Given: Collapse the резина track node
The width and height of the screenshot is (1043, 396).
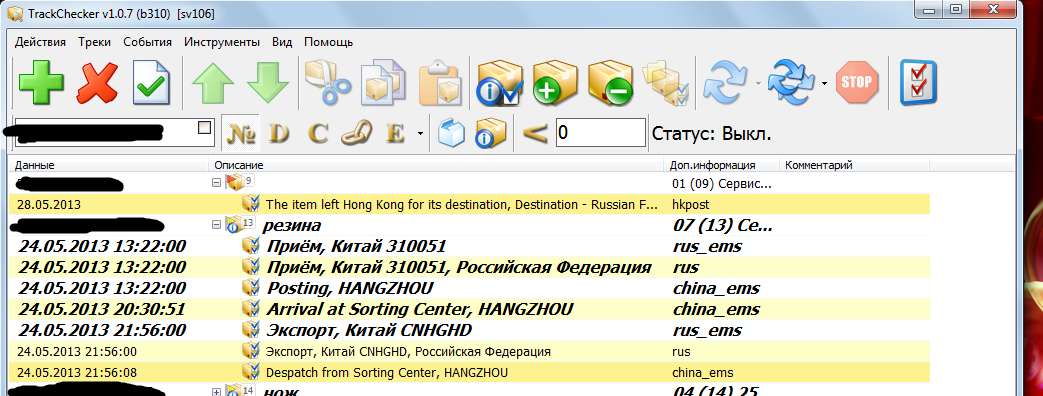Looking at the screenshot, I should pyautogui.click(x=216, y=225).
